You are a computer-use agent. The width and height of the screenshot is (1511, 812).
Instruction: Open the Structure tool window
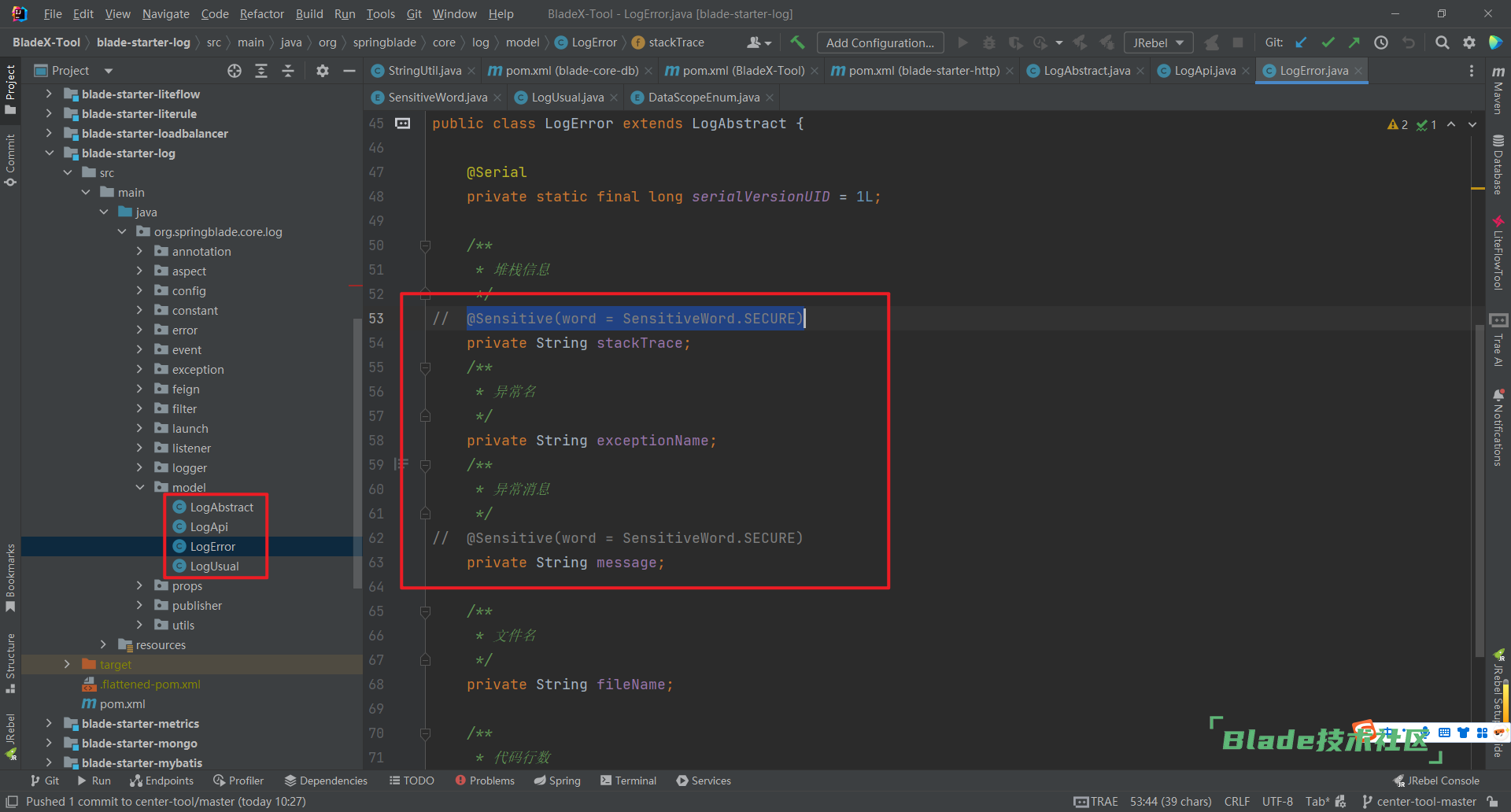pos(10,663)
